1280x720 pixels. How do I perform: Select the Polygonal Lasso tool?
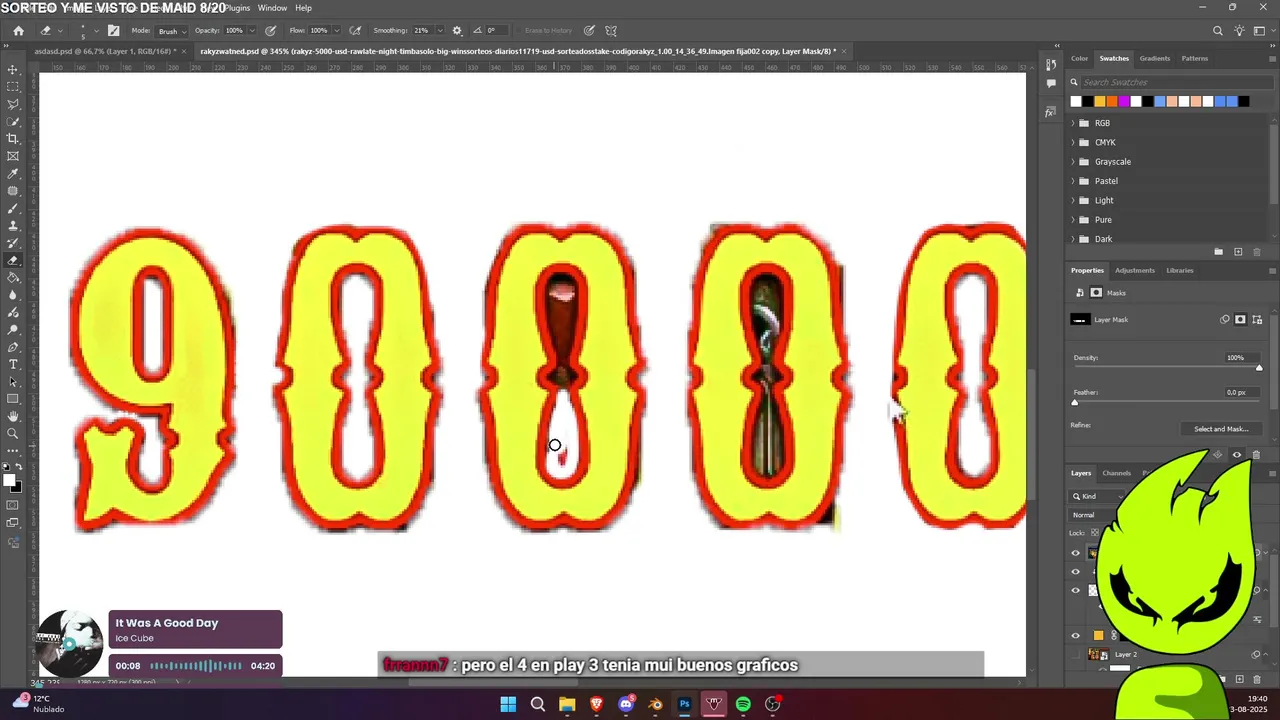13,104
